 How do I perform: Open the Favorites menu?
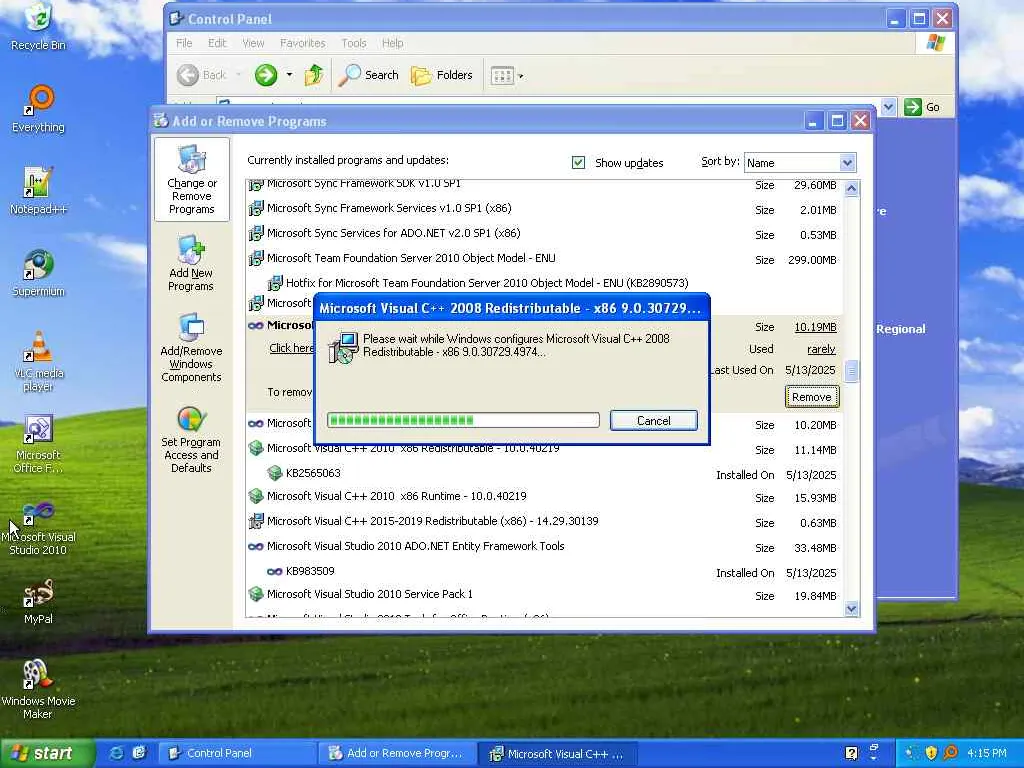point(302,43)
